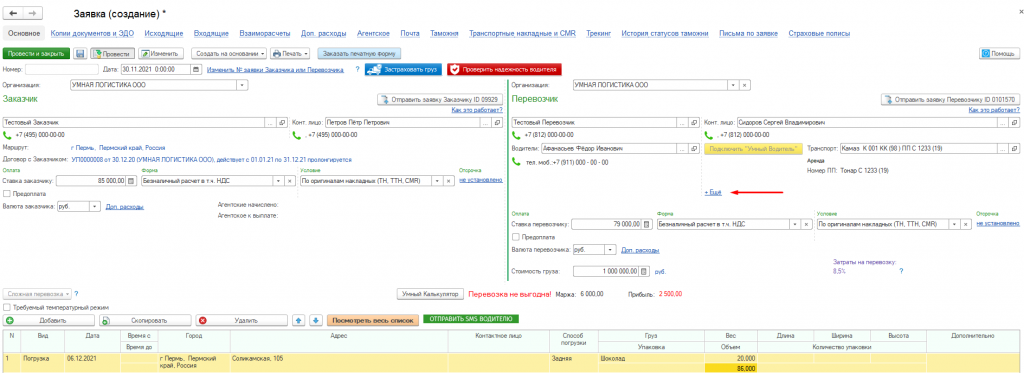This screenshot has height=373, width=1024.
Task: Click Ставка заказчику amount field
Action: click(x=92, y=181)
